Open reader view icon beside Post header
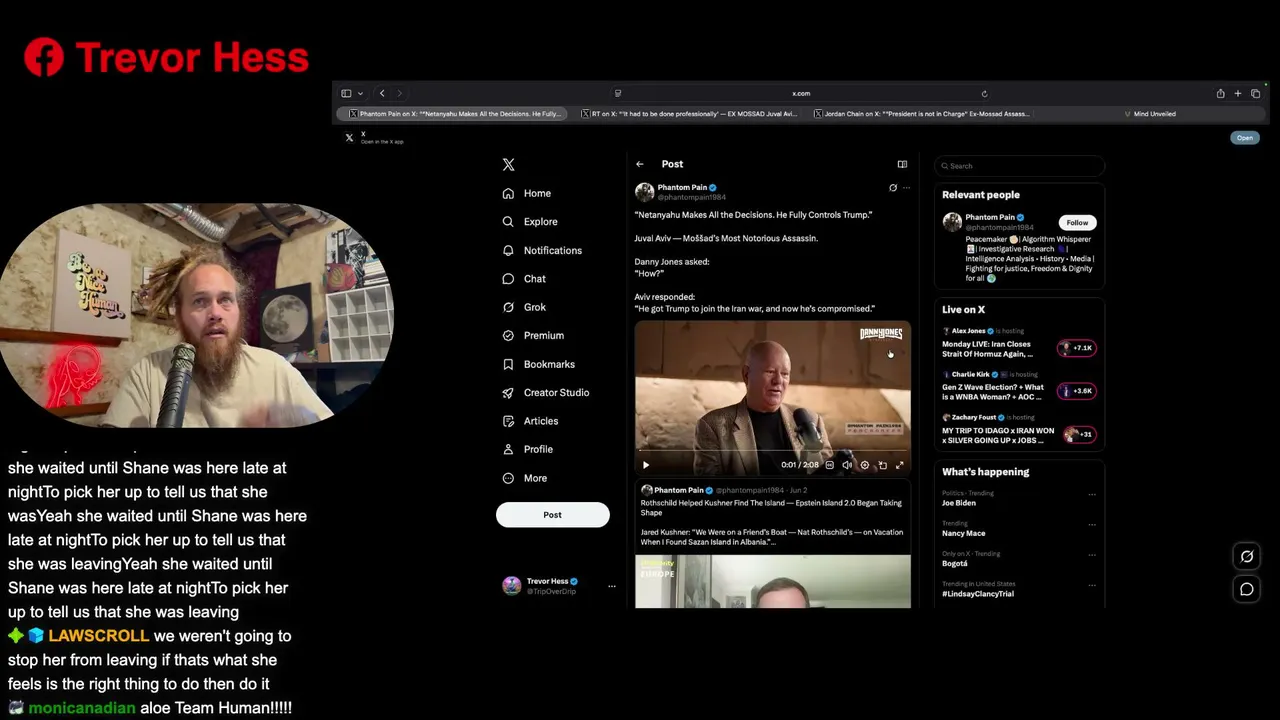The image size is (1280, 720). tap(902, 164)
